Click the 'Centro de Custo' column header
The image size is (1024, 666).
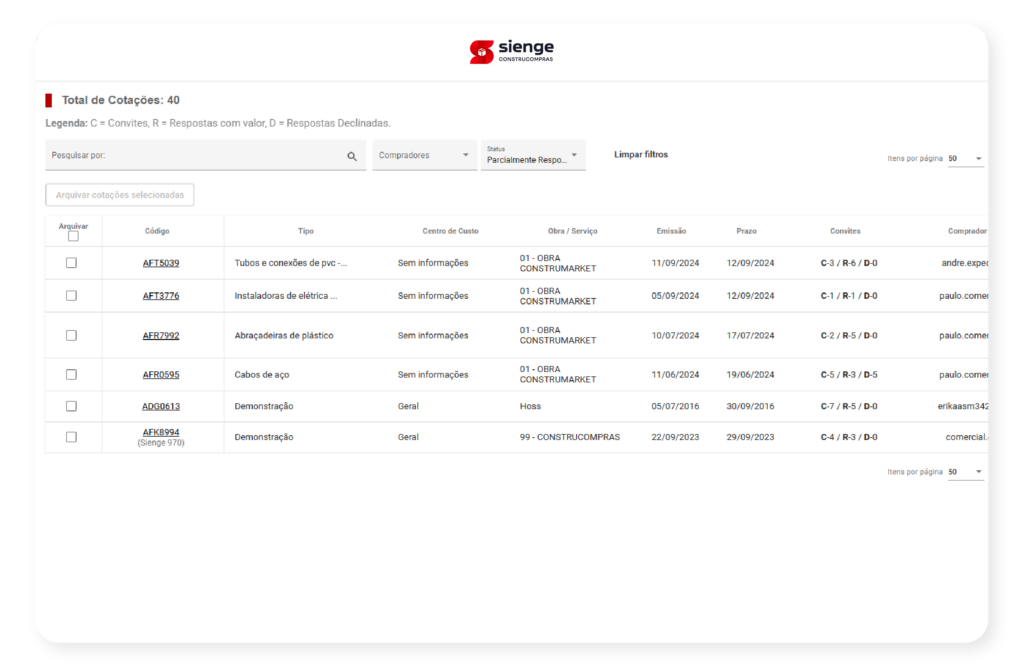point(450,231)
